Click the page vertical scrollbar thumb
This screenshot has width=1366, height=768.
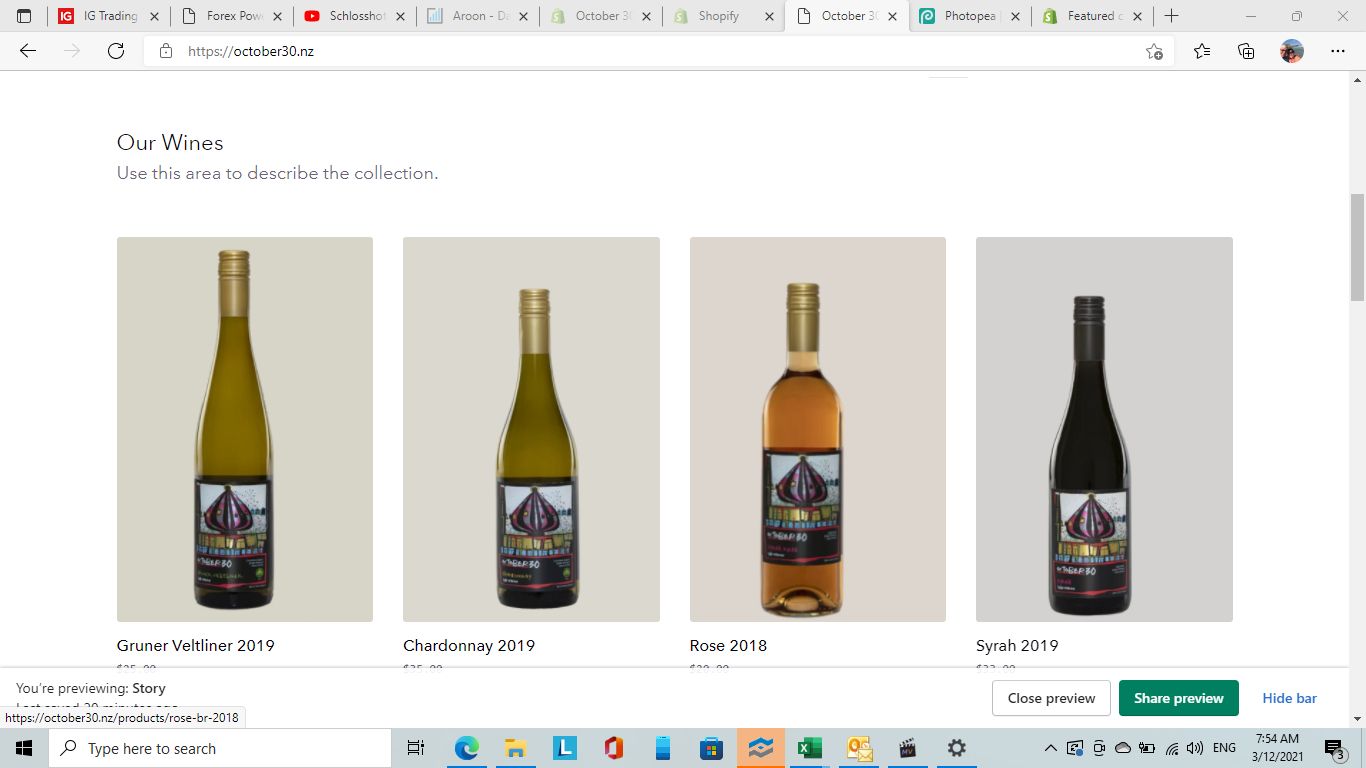click(x=1357, y=247)
